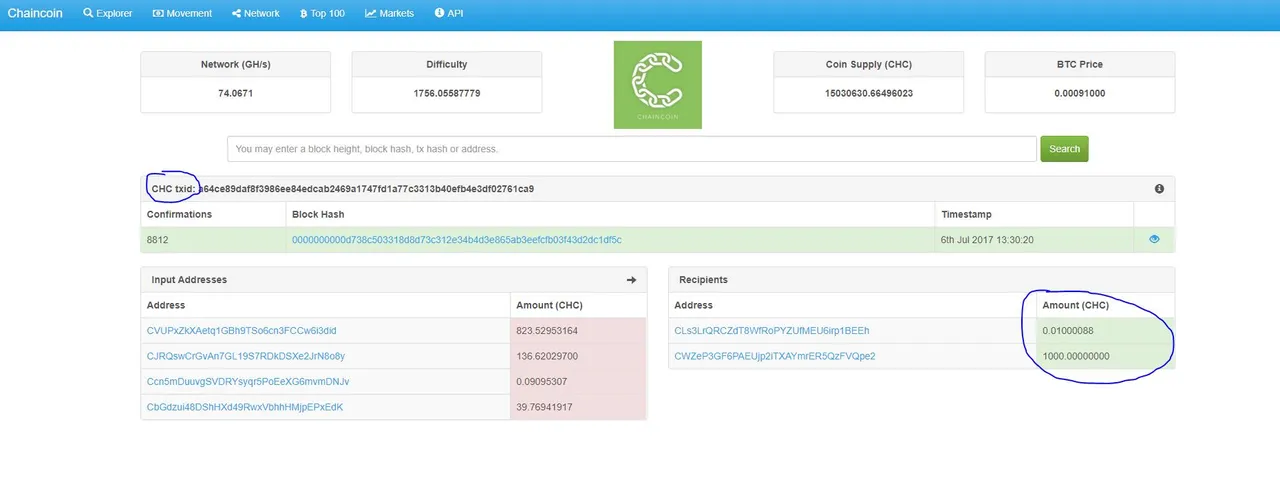Click the Input Addresses panel title
This screenshot has height=498, width=1280.
coord(189,280)
